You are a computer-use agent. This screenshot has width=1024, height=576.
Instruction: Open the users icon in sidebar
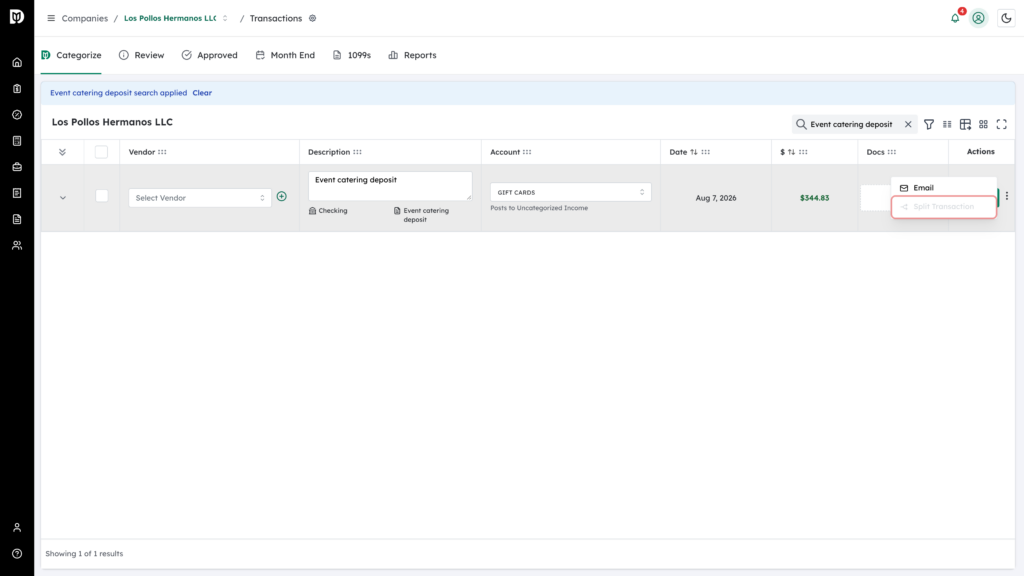[17, 246]
